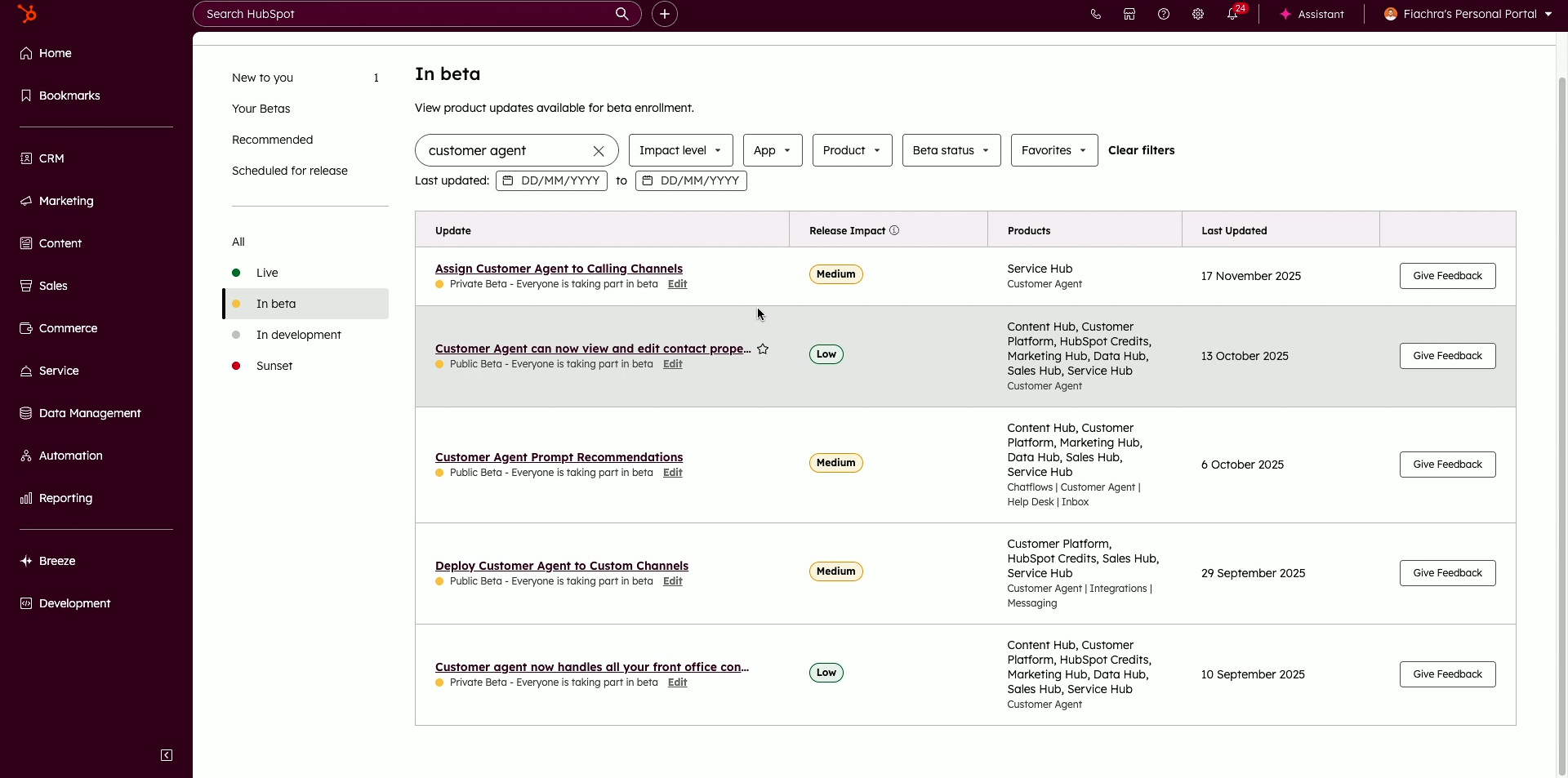The width and height of the screenshot is (1568, 778).
Task: Open the Scheduled for release section
Action: pyautogui.click(x=290, y=171)
